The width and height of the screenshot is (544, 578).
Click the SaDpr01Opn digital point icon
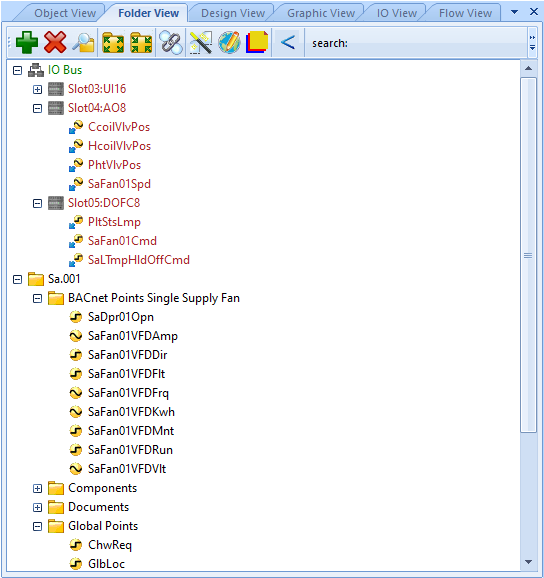point(76,317)
